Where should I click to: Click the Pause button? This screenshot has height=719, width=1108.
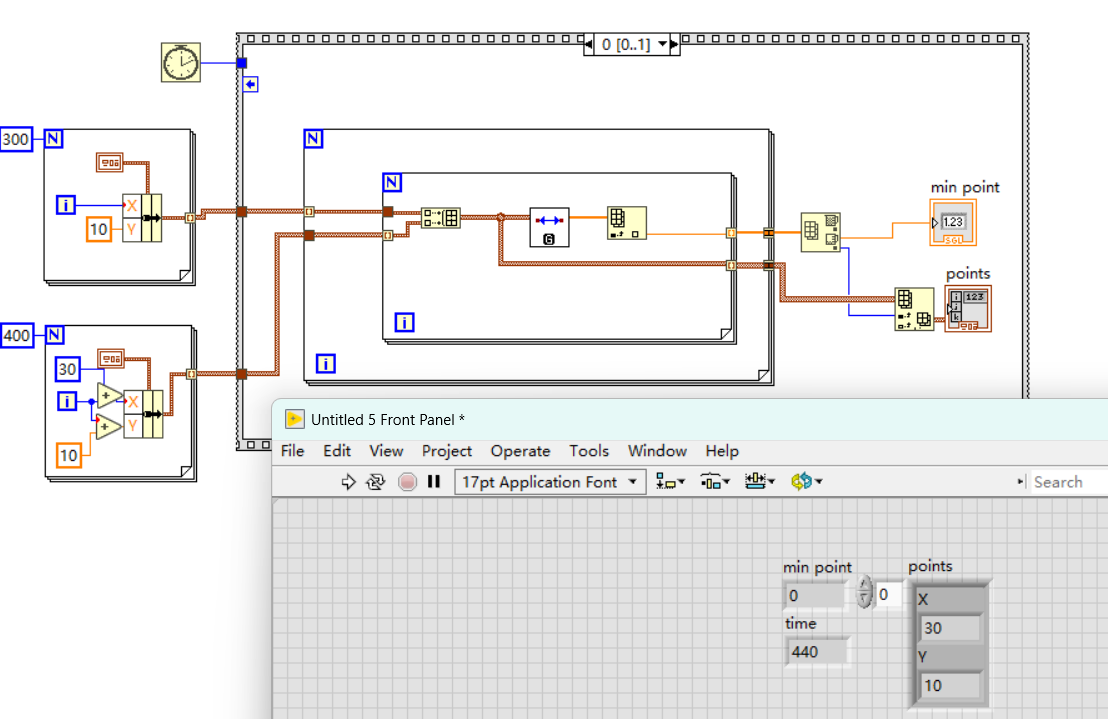click(434, 482)
